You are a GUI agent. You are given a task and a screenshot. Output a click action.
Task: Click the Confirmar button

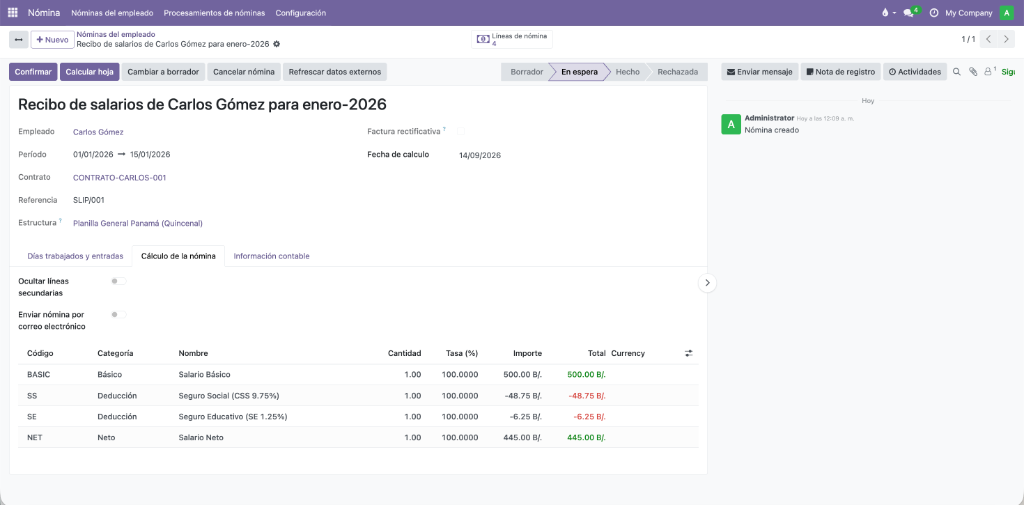click(33, 72)
